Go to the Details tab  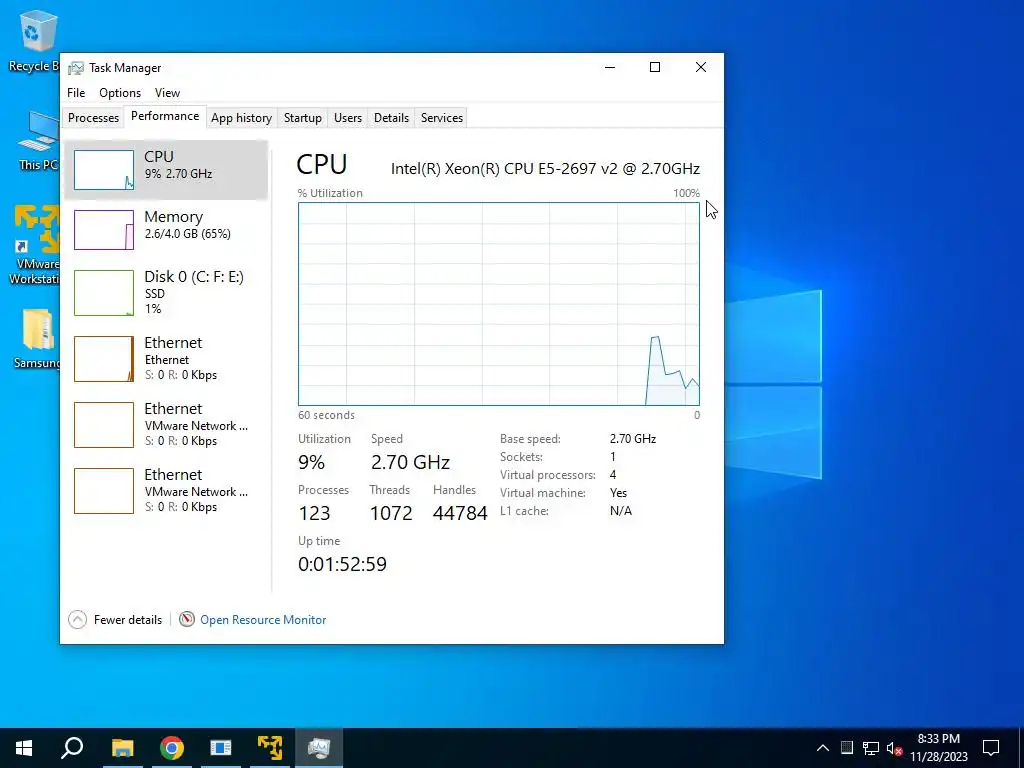[x=391, y=118]
